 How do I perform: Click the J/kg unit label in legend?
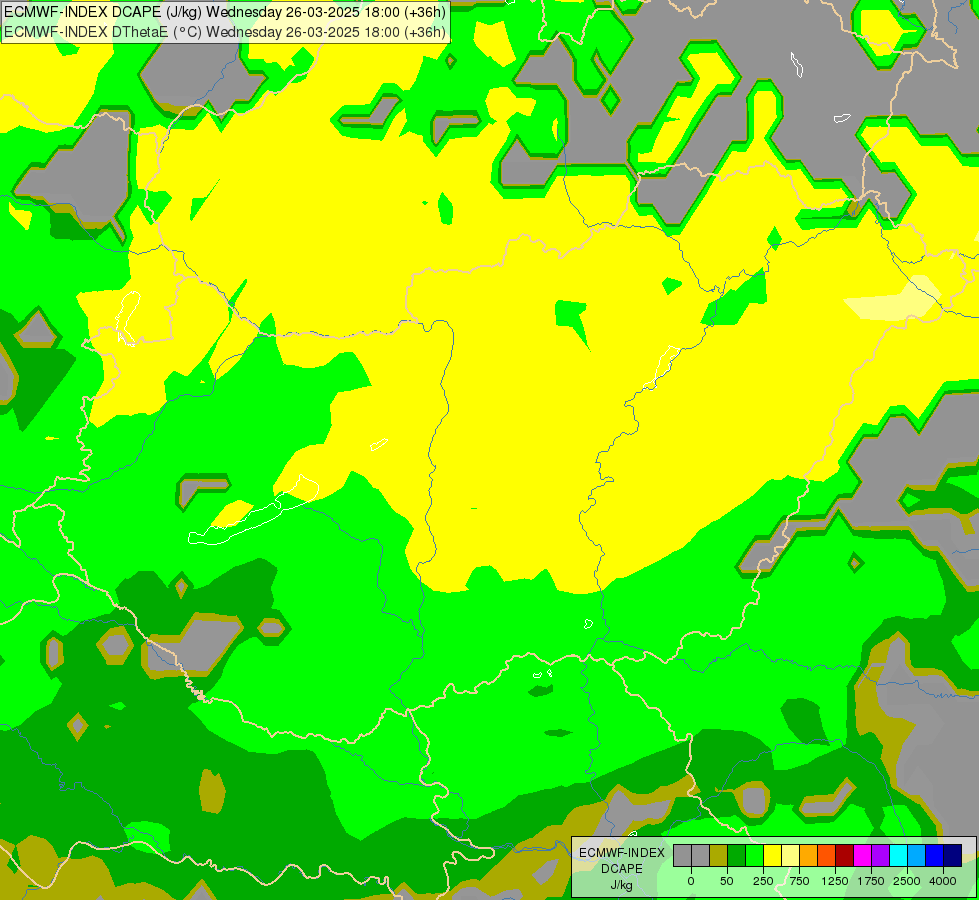622,885
